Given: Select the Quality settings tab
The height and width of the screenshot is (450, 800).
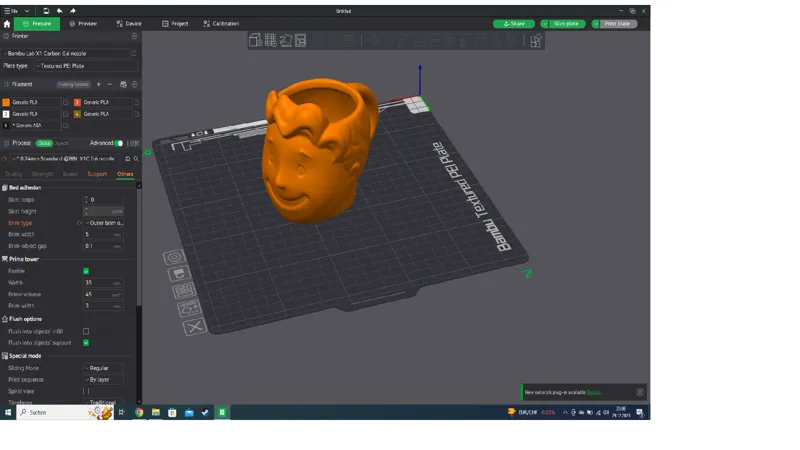Looking at the screenshot, I should click(x=14, y=174).
